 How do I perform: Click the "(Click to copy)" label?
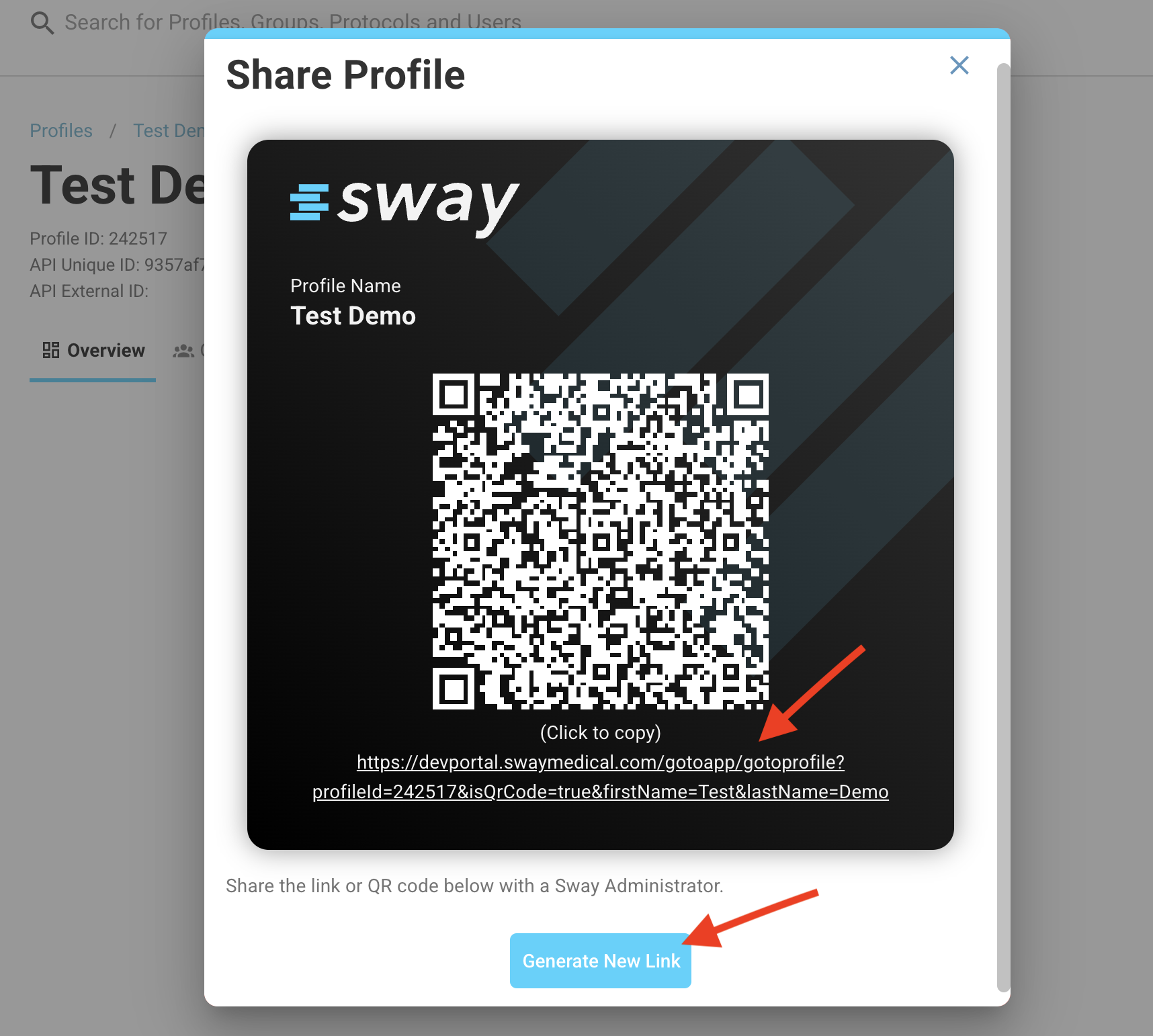[x=600, y=732]
